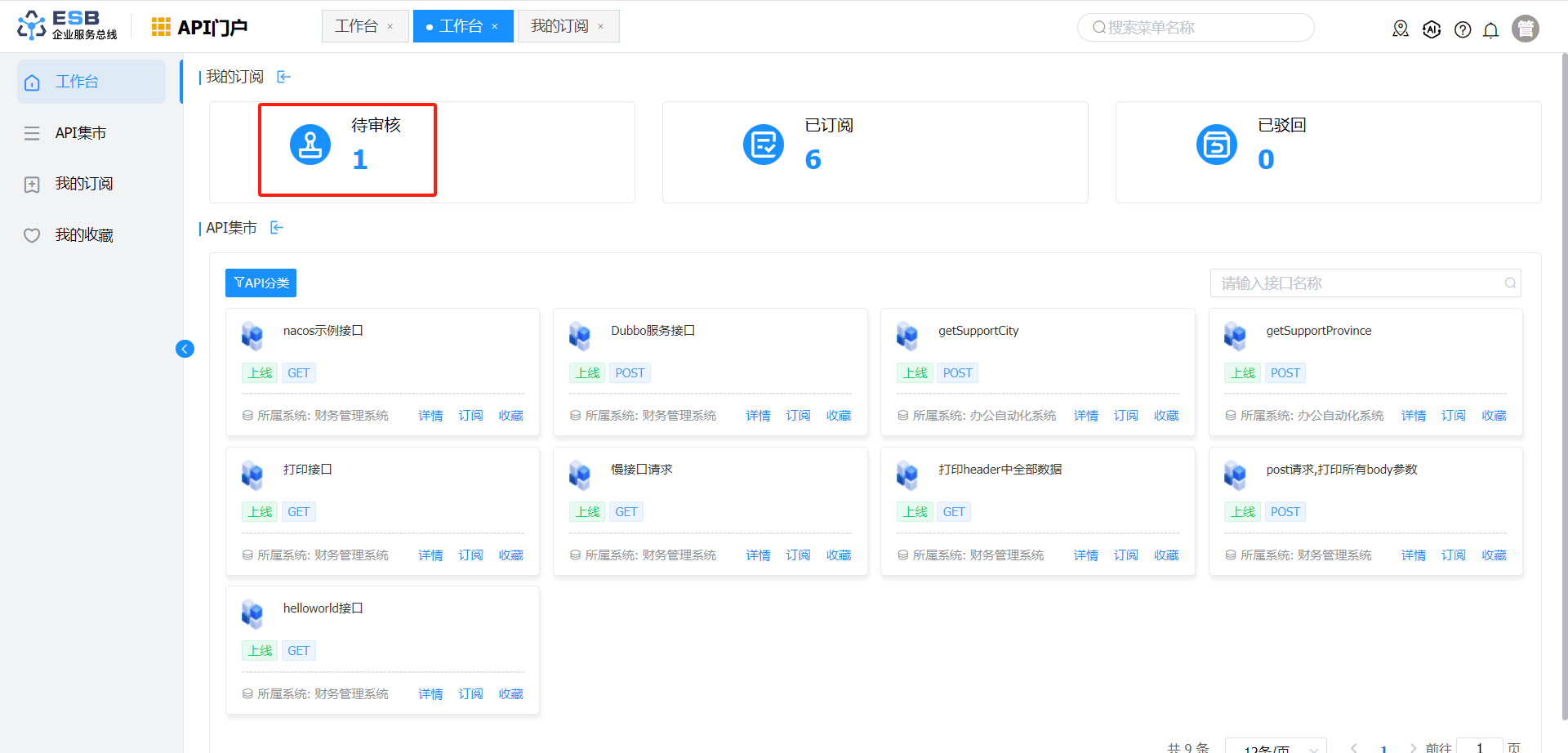Click the 搜索菜单名称 search field
The height and width of the screenshot is (753, 1568).
coord(1196,28)
